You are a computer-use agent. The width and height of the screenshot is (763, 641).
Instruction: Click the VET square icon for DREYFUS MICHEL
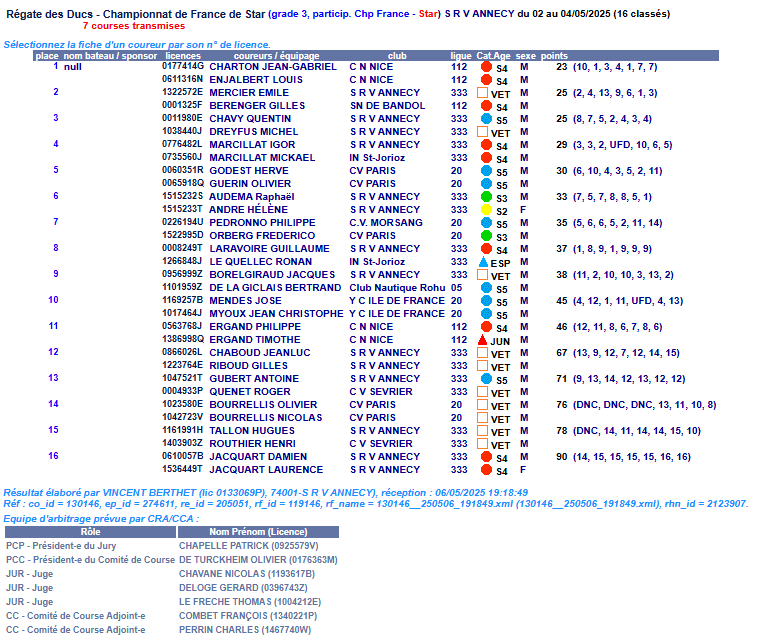(483, 132)
